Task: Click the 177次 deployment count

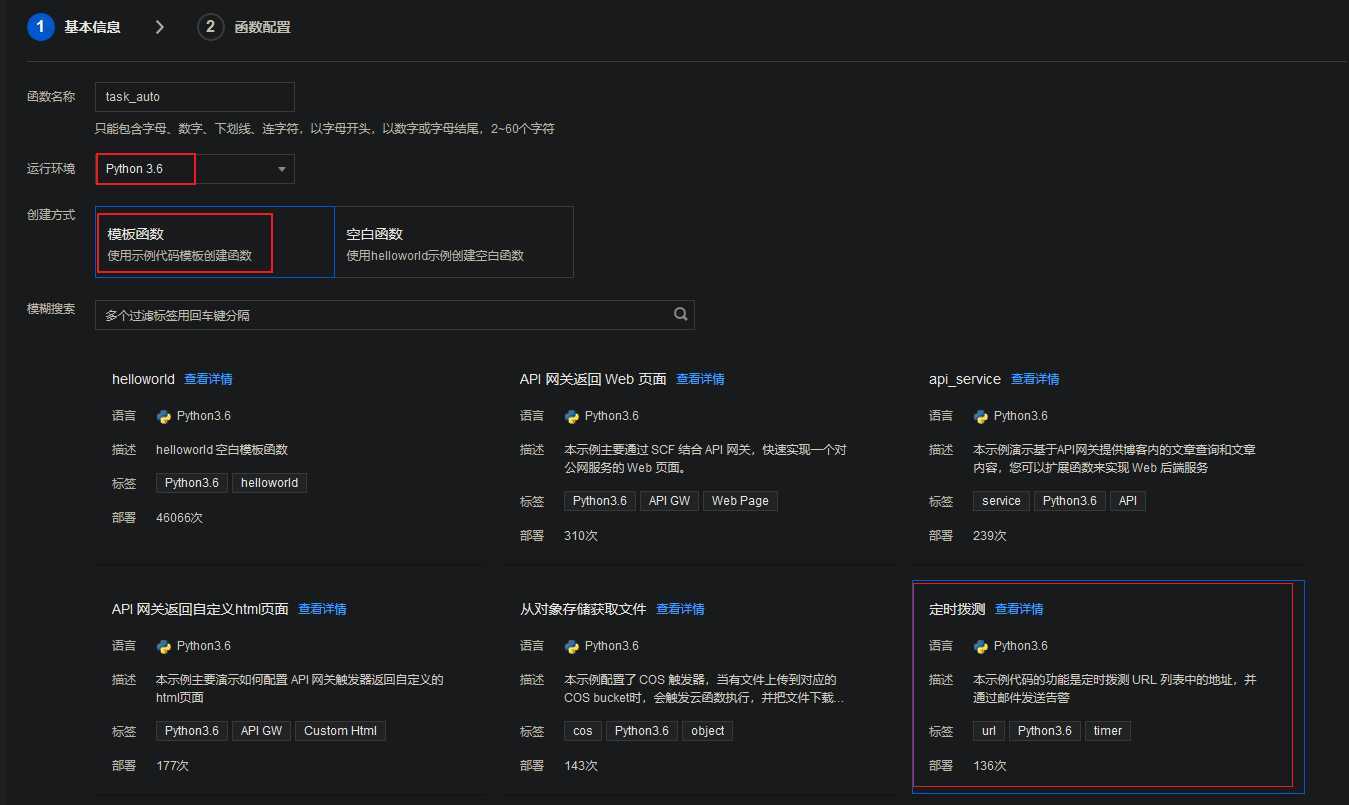Action: [x=172, y=766]
